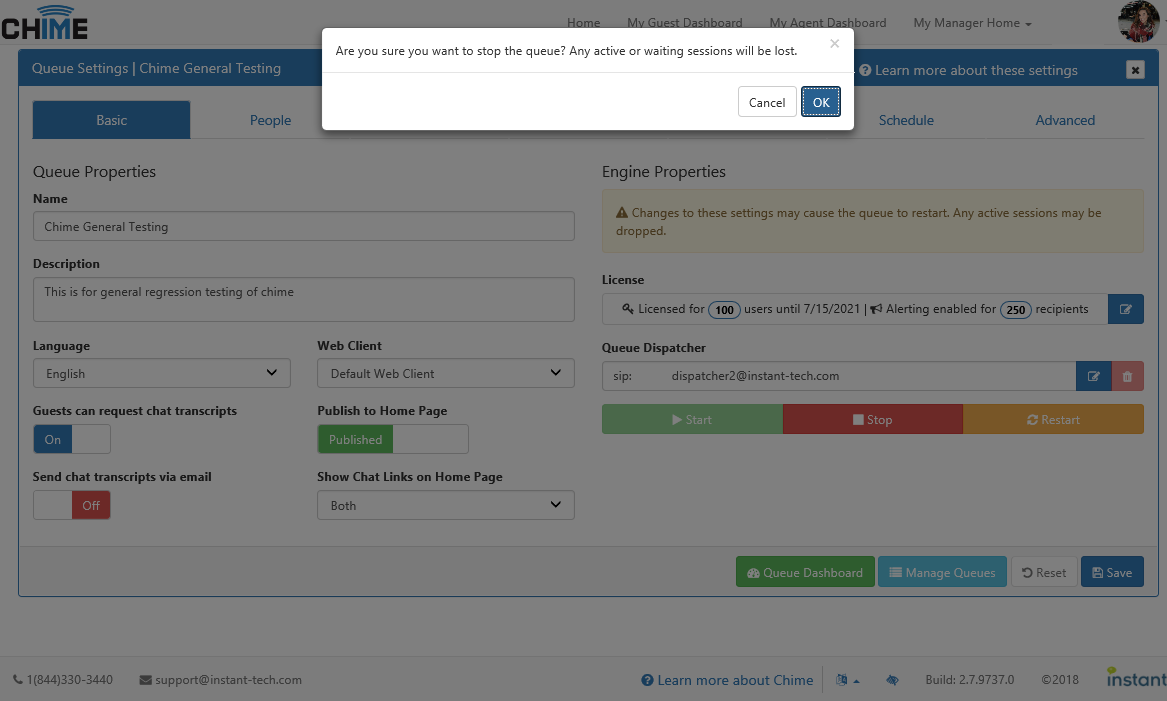The width and height of the screenshot is (1167, 701).
Task: Click the low-vision eye icon in the footer
Action: point(892,679)
